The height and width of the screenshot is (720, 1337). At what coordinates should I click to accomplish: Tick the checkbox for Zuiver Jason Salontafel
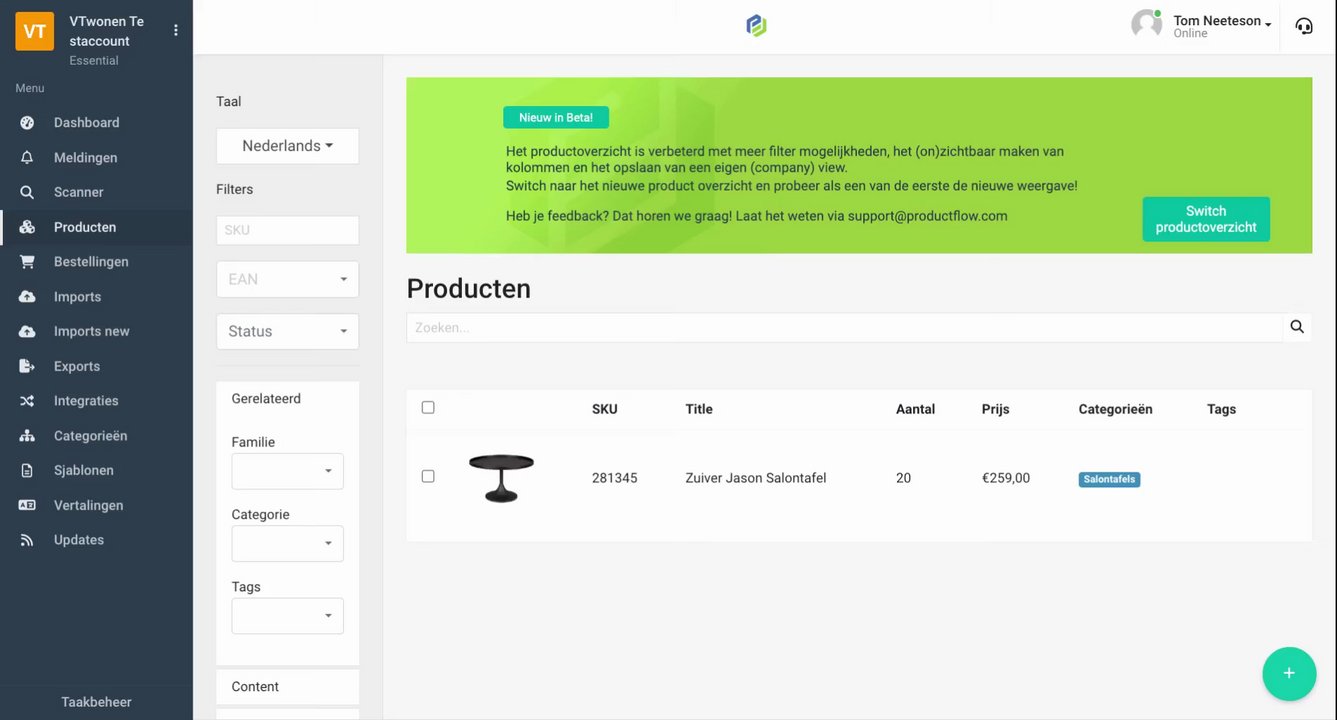(x=428, y=476)
